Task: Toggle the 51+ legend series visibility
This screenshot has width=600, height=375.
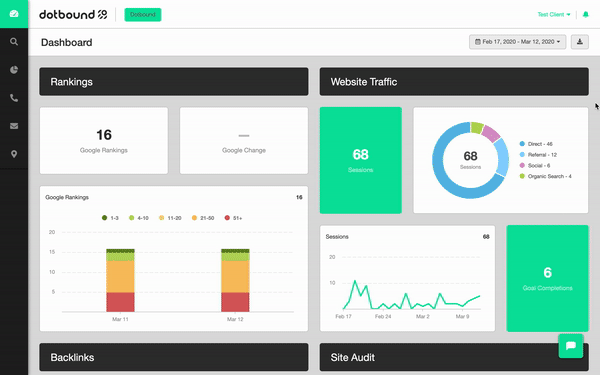Action: pyautogui.click(x=233, y=218)
